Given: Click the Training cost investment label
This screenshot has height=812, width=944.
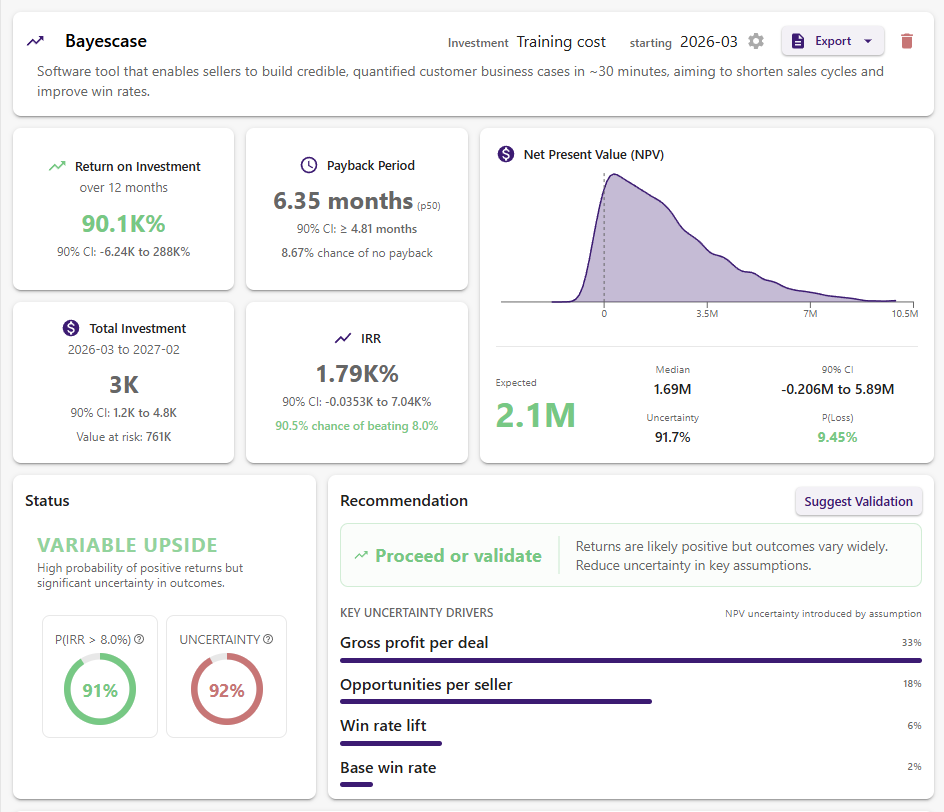Looking at the screenshot, I should coord(561,42).
